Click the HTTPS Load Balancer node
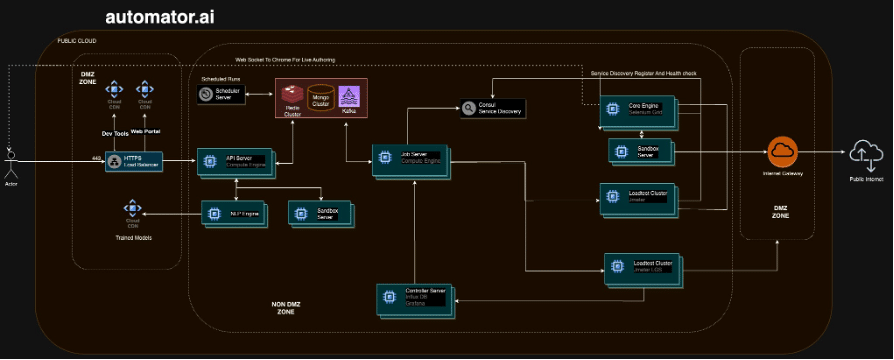This screenshot has width=894, height=360. tap(133, 161)
